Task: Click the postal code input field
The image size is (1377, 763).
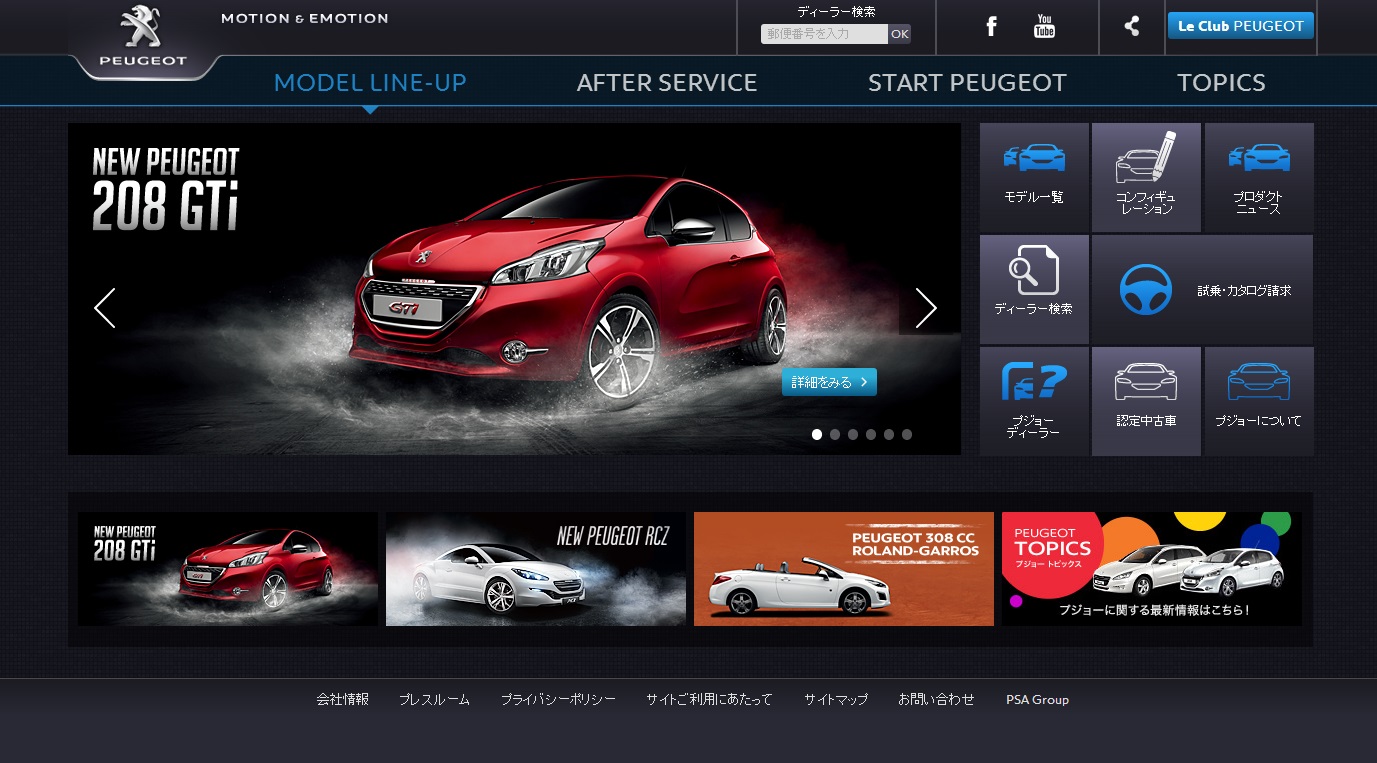Action: click(824, 34)
